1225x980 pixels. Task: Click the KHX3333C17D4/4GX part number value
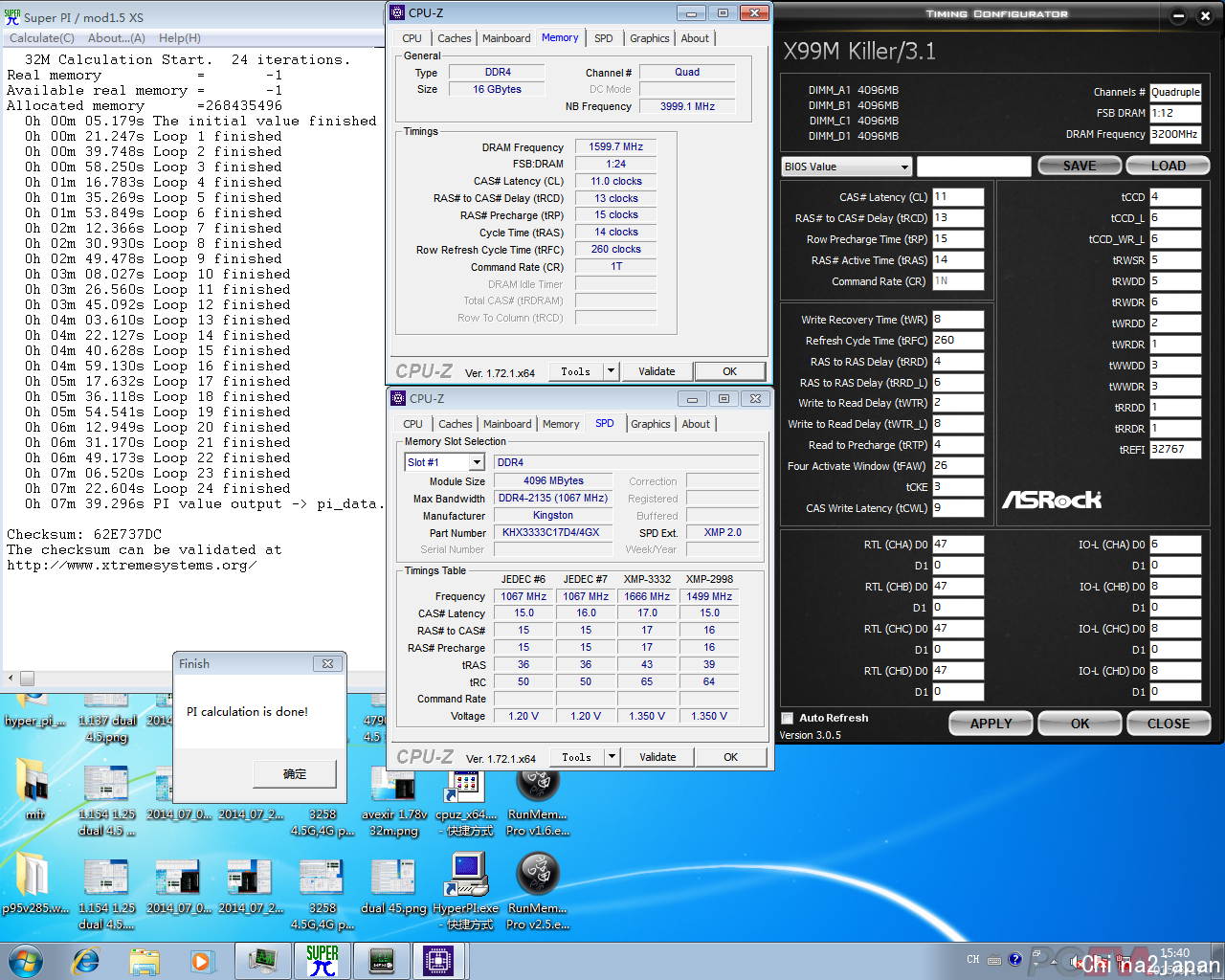[551, 532]
